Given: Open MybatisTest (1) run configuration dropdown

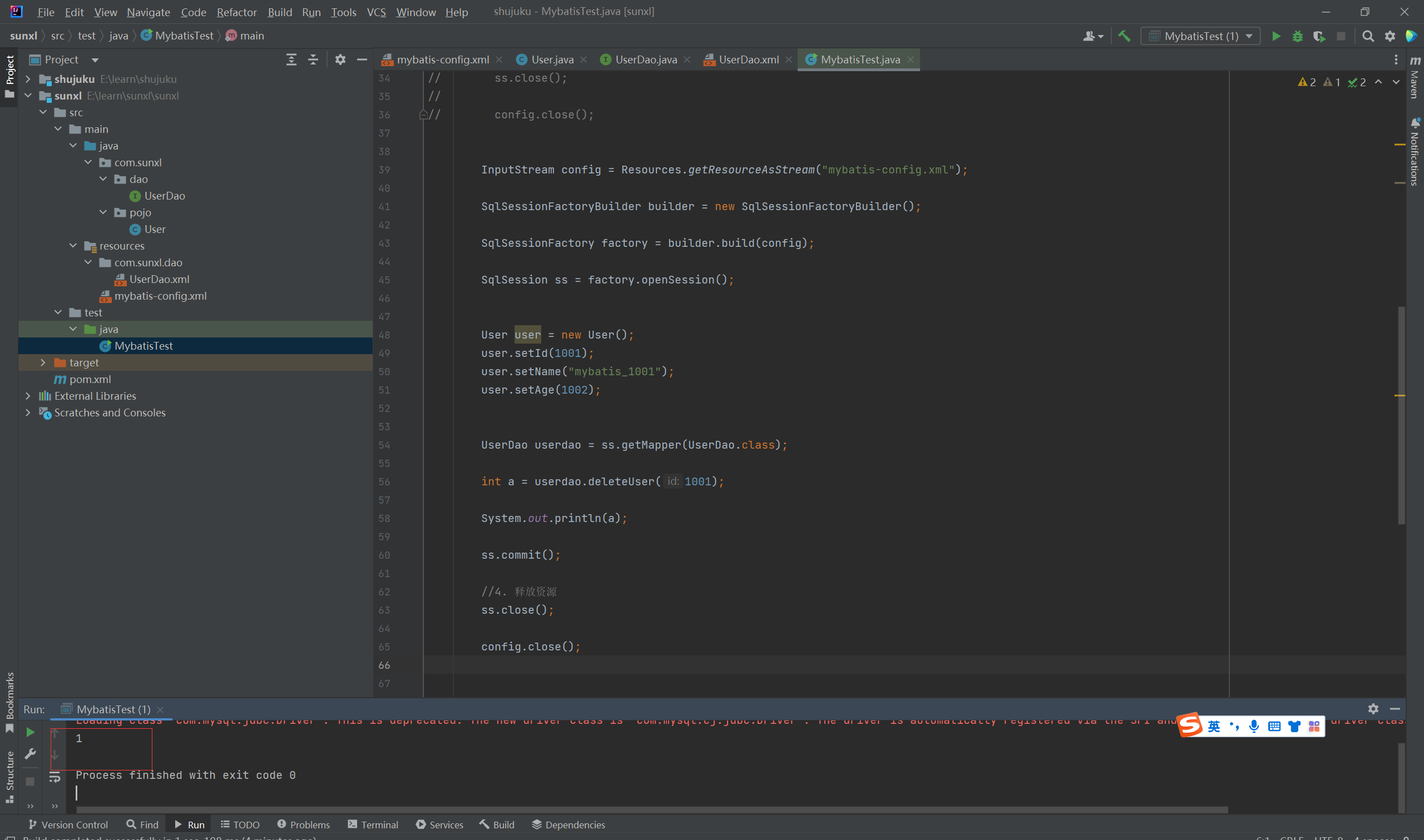Looking at the screenshot, I should [x=1200, y=36].
